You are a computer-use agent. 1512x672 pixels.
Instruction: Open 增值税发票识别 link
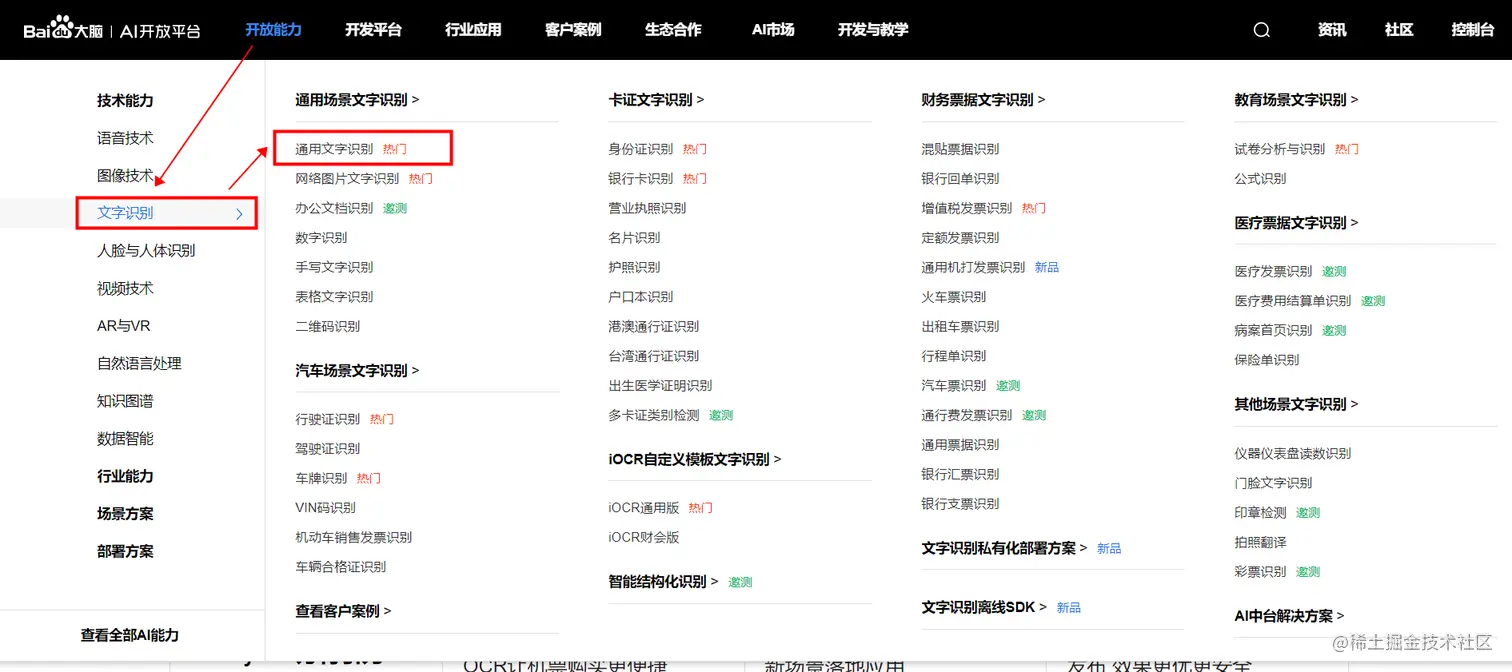point(966,208)
